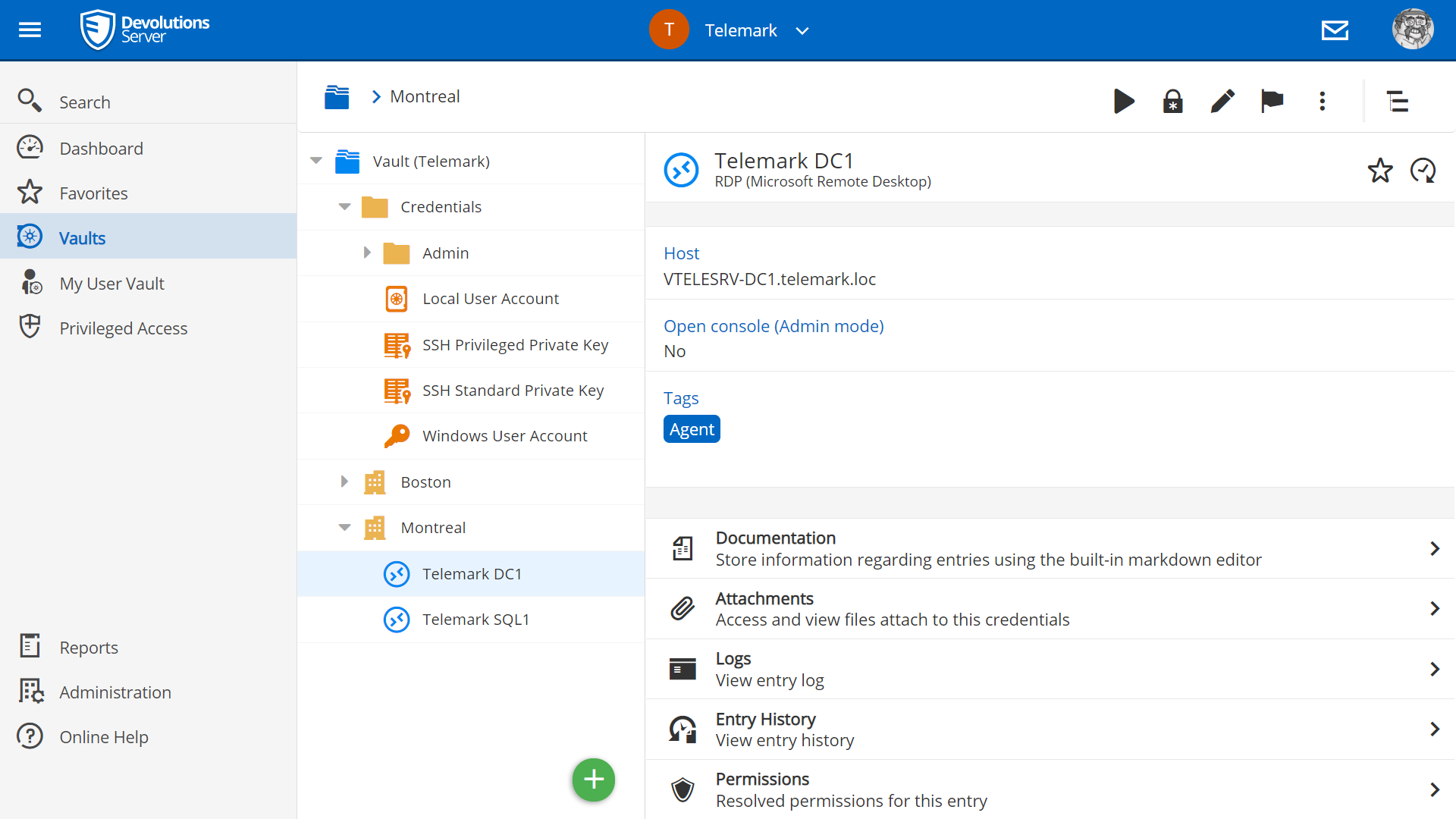Go to Dashboard in sidebar

tap(101, 149)
